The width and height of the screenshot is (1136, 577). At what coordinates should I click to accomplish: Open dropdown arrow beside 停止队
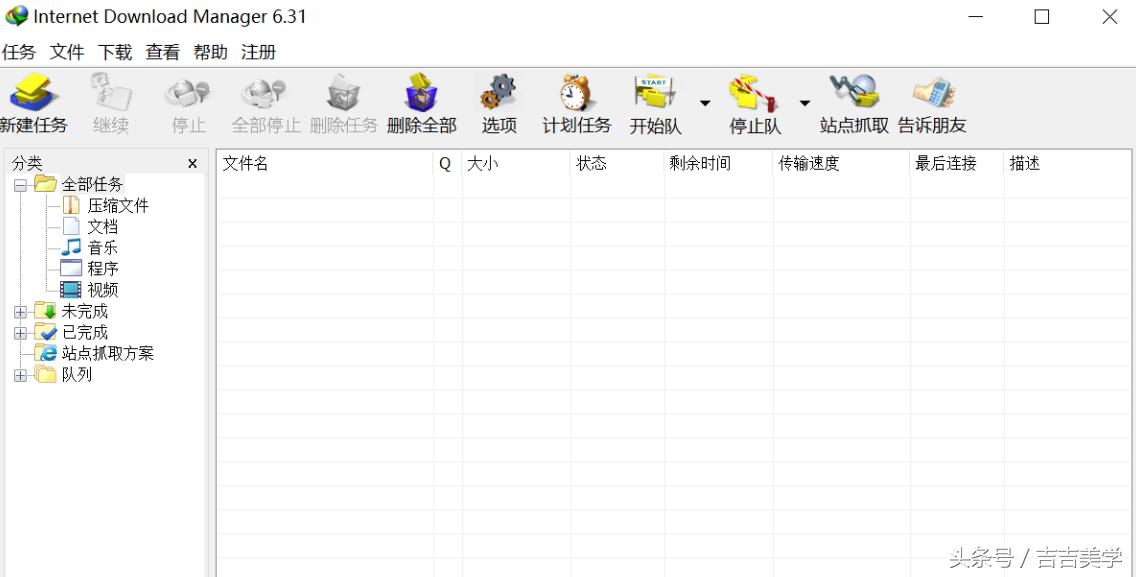pyautogui.click(x=804, y=104)
